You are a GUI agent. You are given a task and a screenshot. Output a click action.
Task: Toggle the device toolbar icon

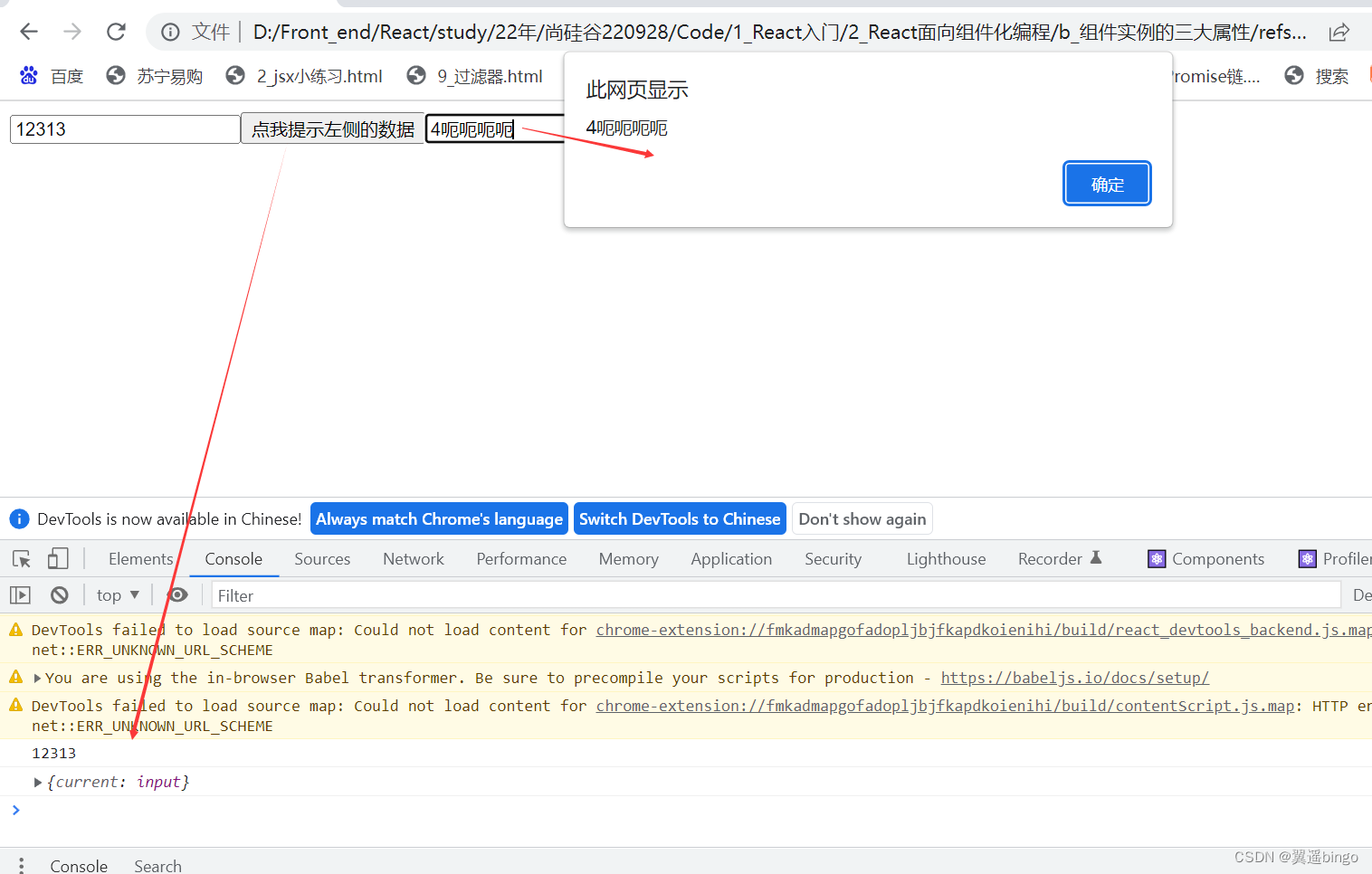(58, 559)
